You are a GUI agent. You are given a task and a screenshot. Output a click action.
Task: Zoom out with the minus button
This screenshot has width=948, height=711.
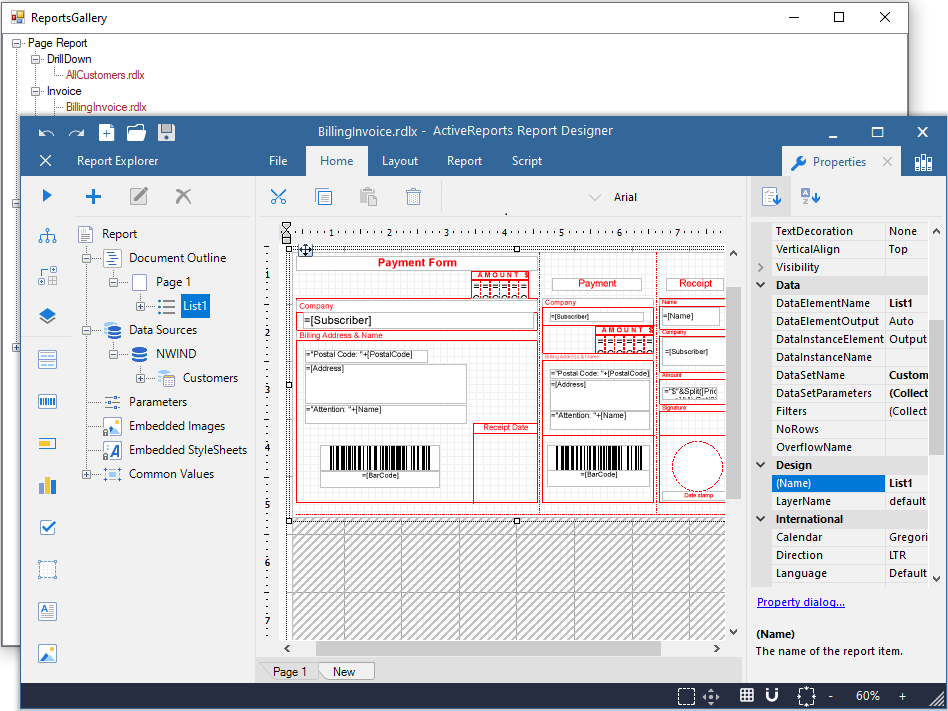click(831, 696)
